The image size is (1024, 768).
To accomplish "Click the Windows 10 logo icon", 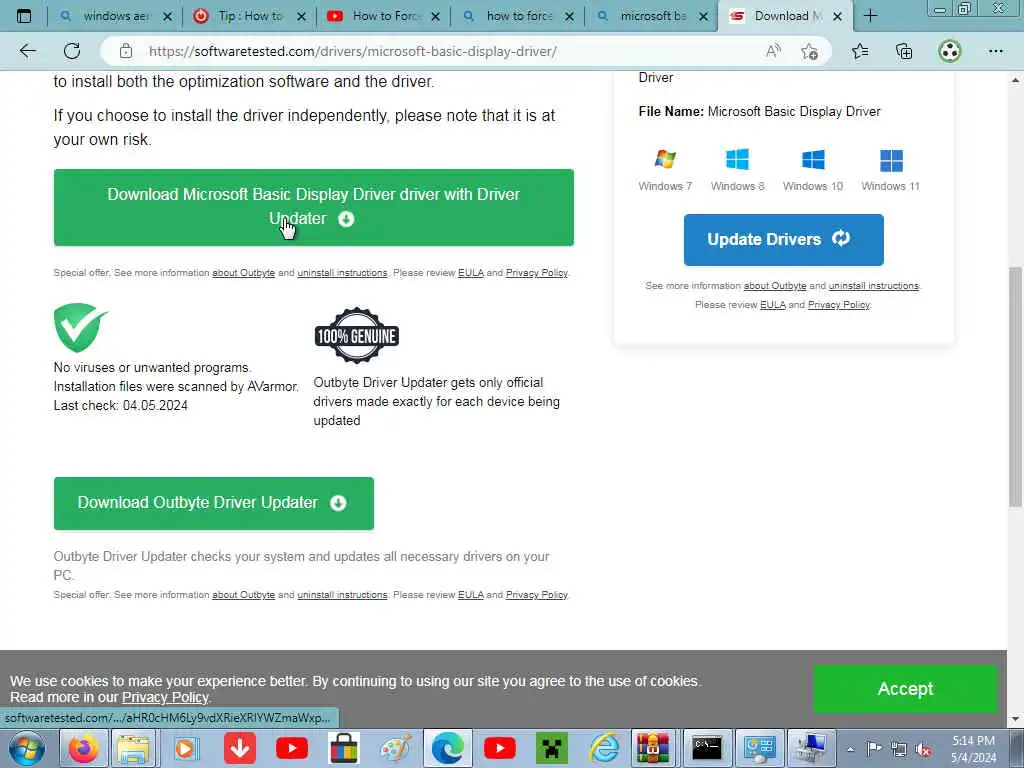I will coord(813,159).
